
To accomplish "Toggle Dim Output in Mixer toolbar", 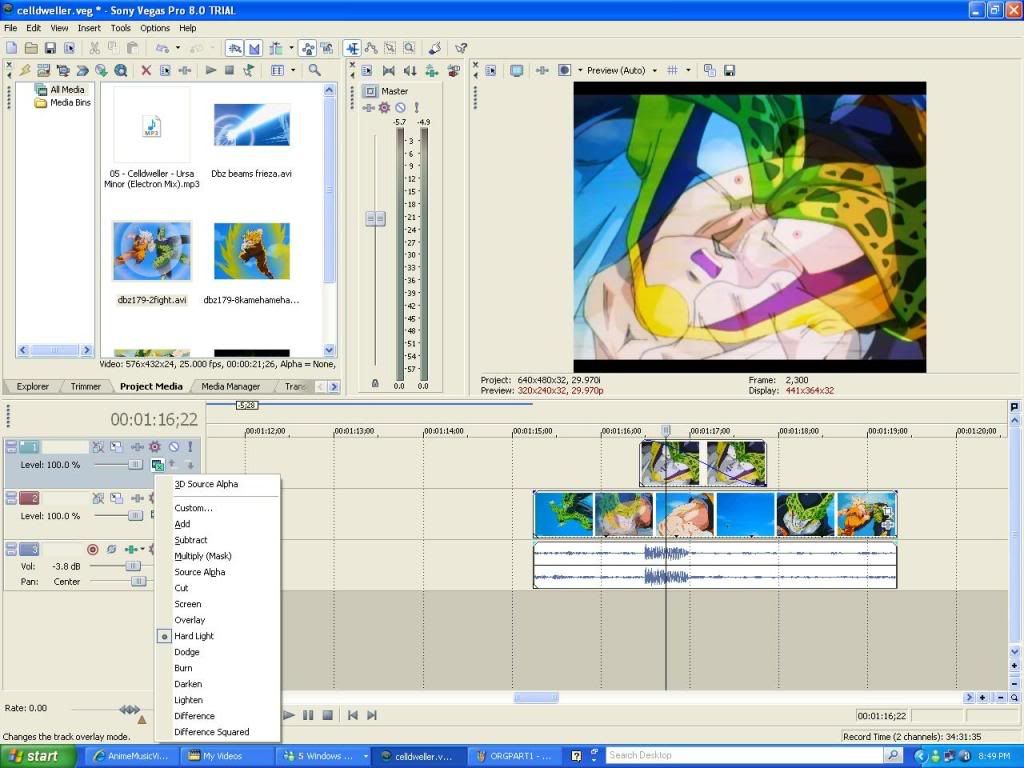I will click(x=410, y=70).
